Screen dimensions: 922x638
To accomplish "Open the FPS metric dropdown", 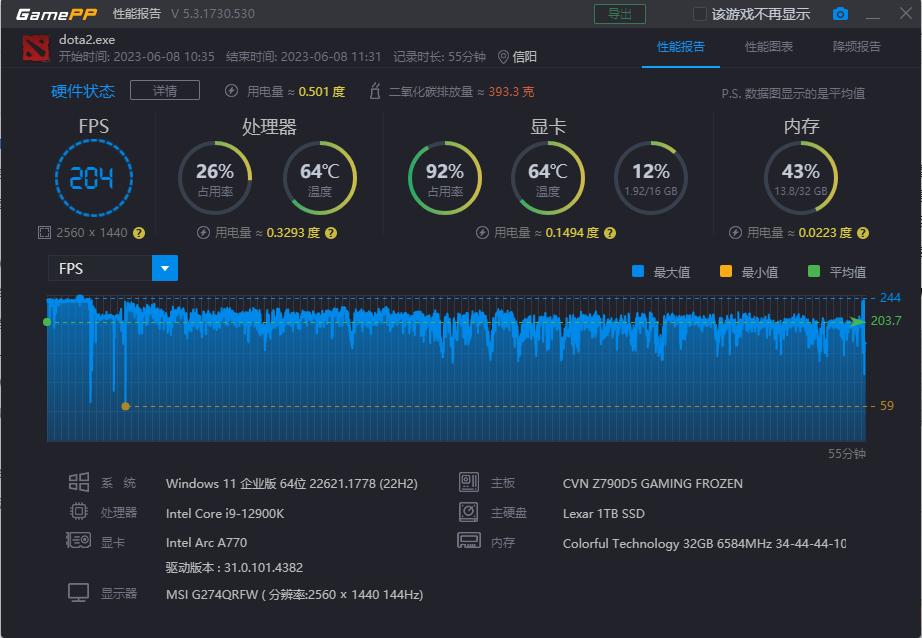I will pyautogui.click(x=164, y=268).
